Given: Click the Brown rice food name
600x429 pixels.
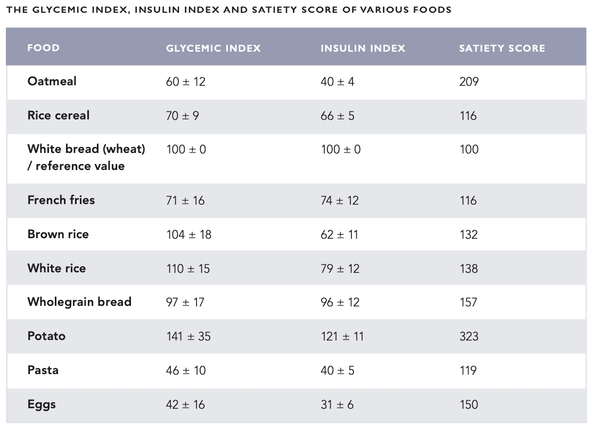Looking at the screenshot, I should pos(58,234).
